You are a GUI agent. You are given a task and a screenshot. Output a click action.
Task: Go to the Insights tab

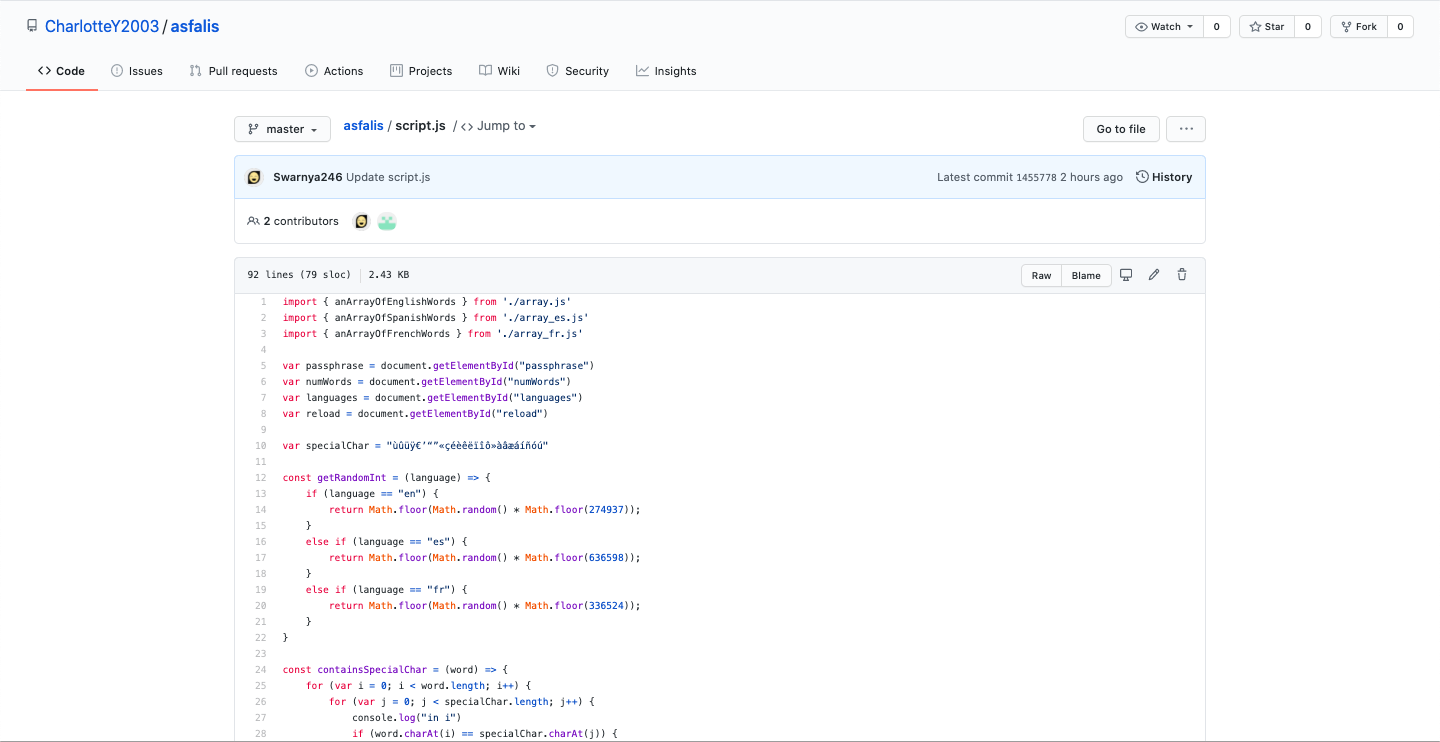click(666, 71)
